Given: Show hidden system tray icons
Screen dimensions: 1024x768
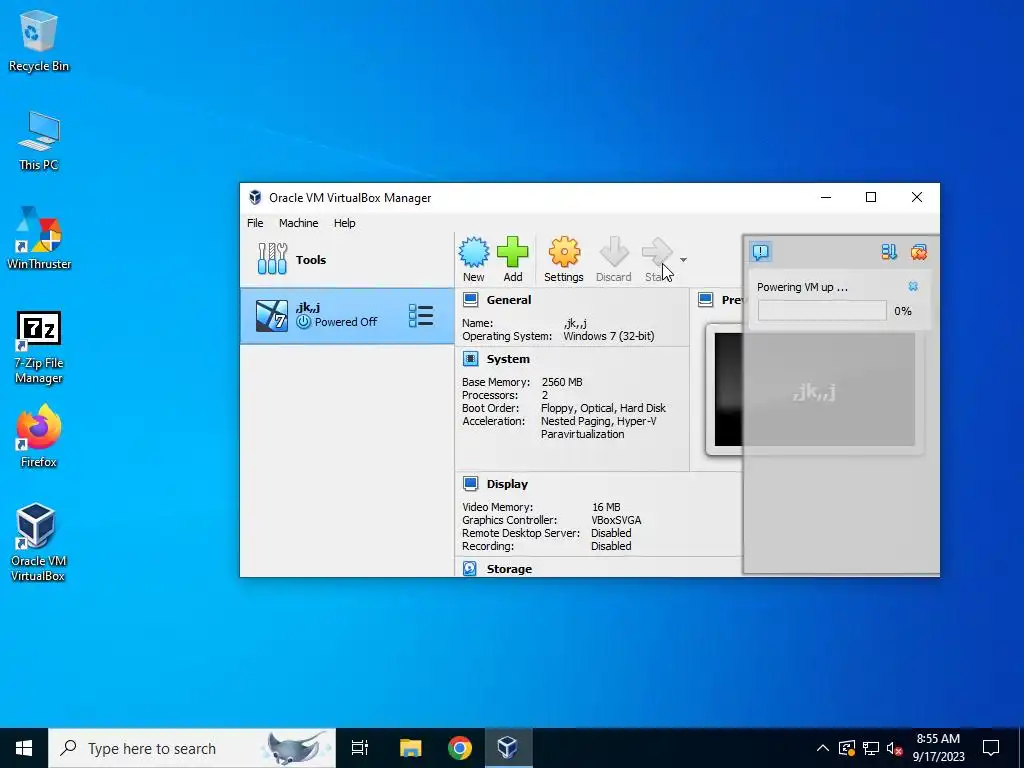Looking at the screenshot, I should coord(823,748).
